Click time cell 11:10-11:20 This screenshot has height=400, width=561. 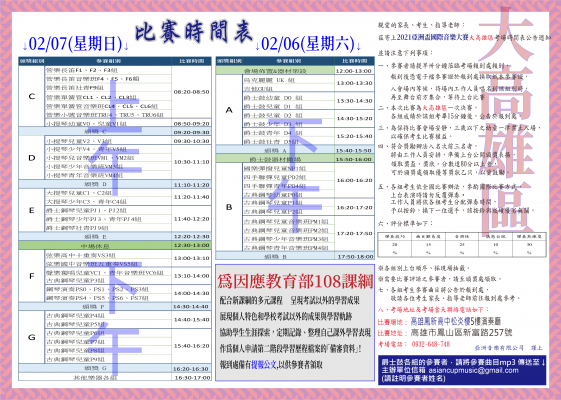191,185
